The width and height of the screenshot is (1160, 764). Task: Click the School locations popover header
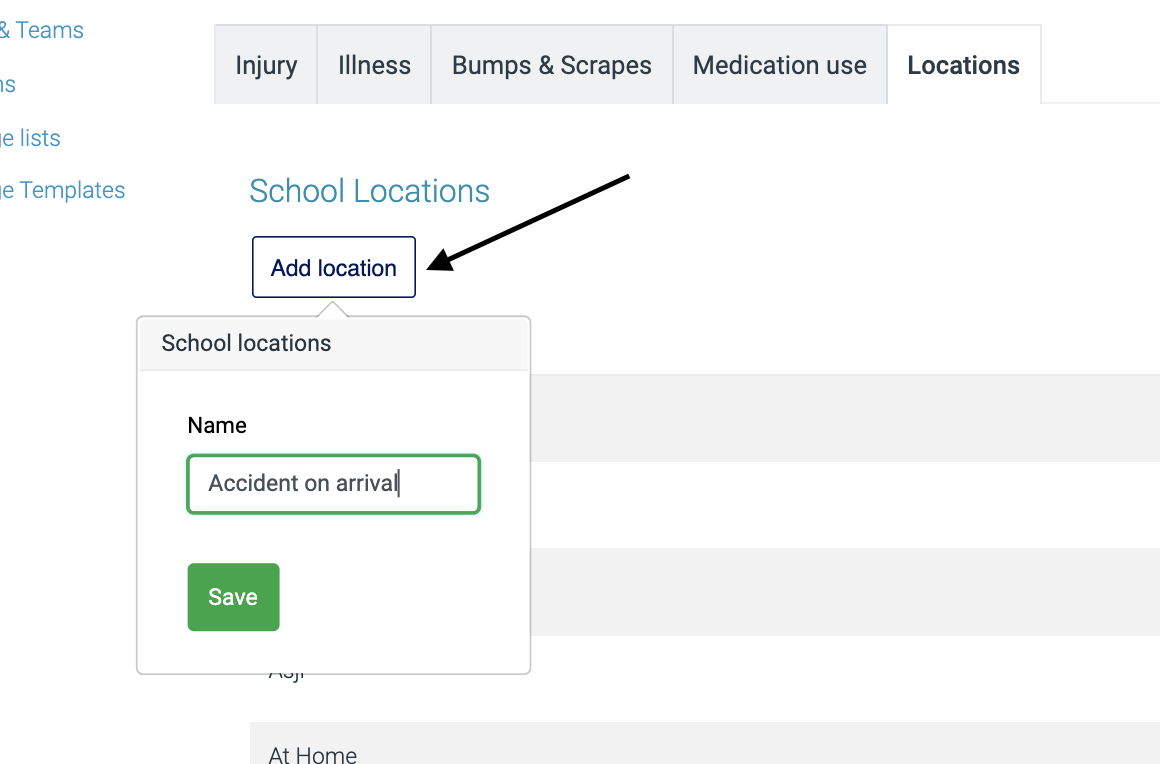246,343
